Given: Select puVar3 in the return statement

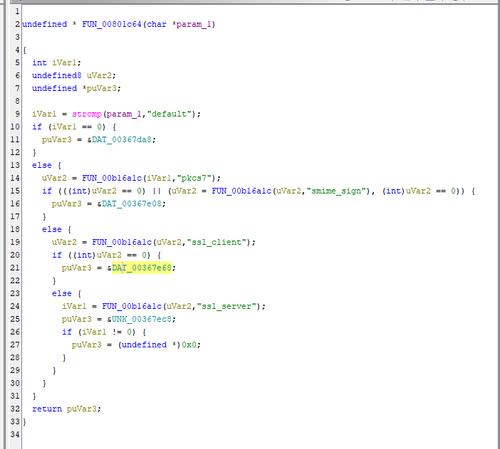Looking at the screenshot, I should click(82, 409).
